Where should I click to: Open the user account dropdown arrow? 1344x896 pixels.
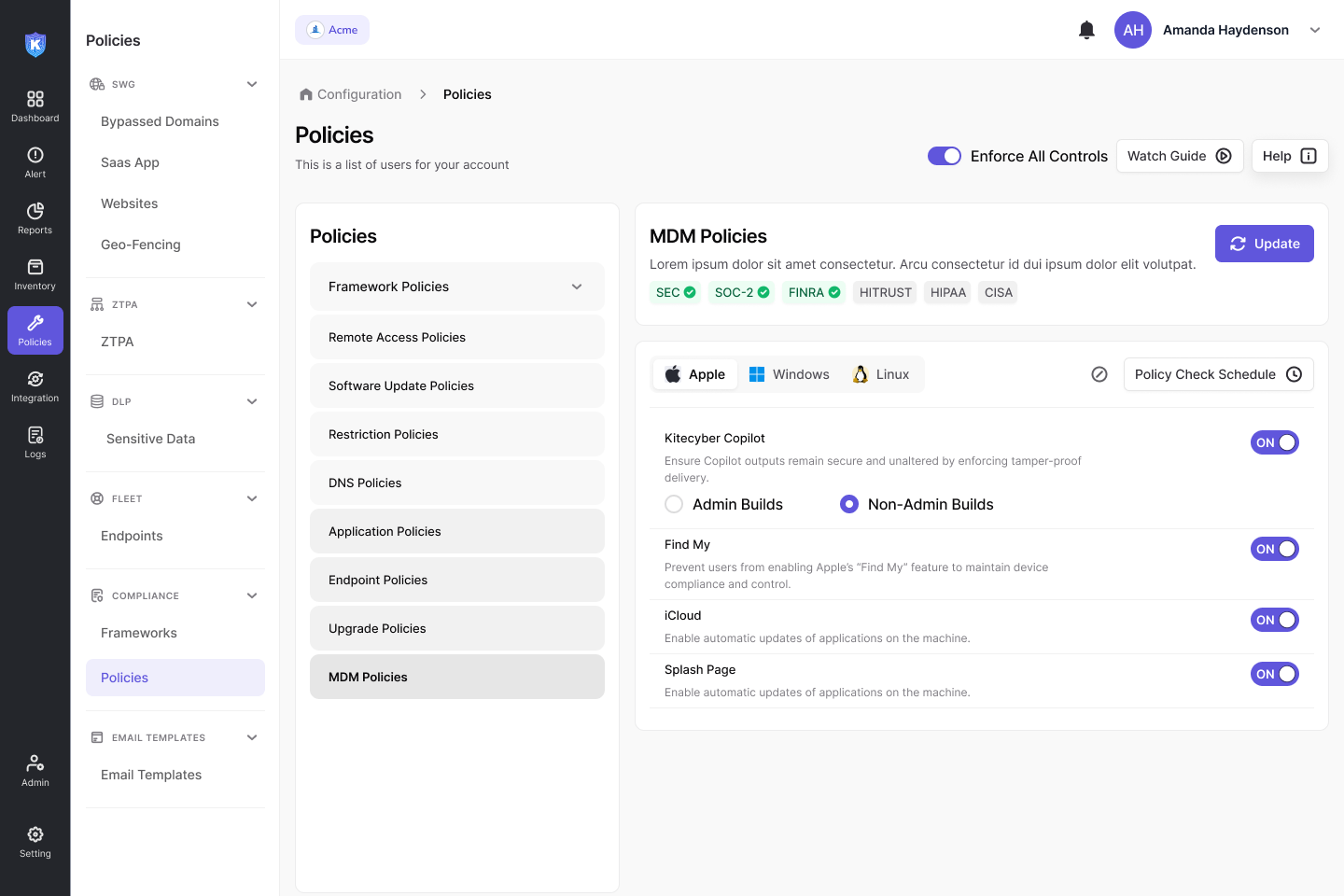1315,30
